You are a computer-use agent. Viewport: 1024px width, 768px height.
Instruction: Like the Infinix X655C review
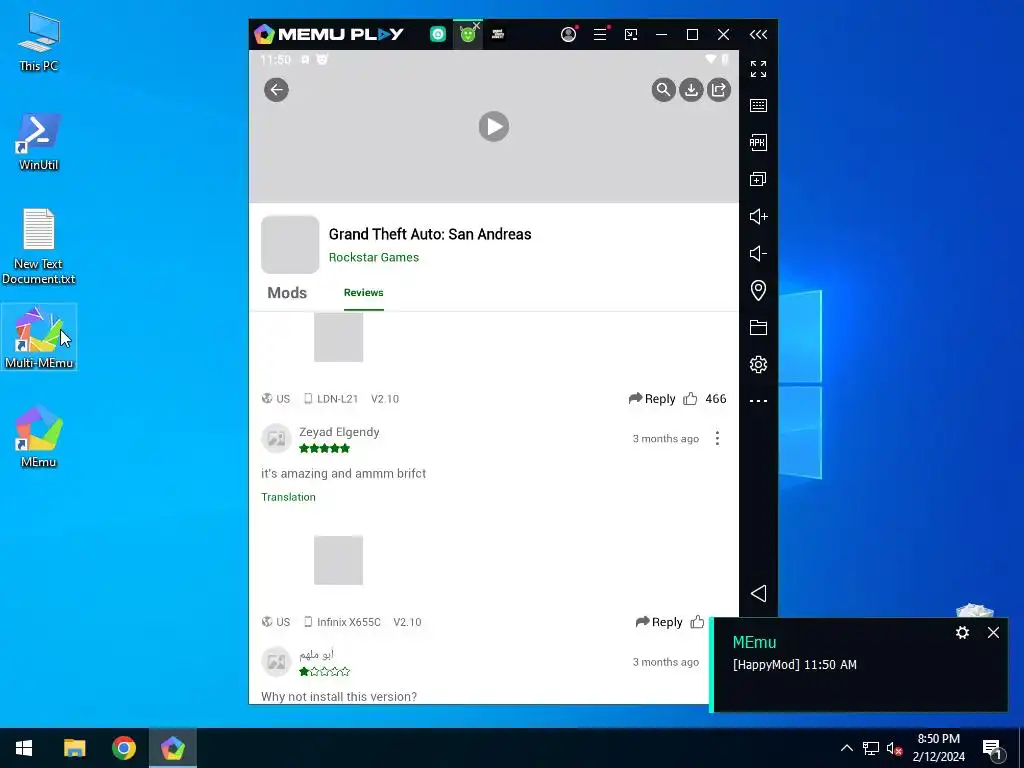(x=697, y=622)
